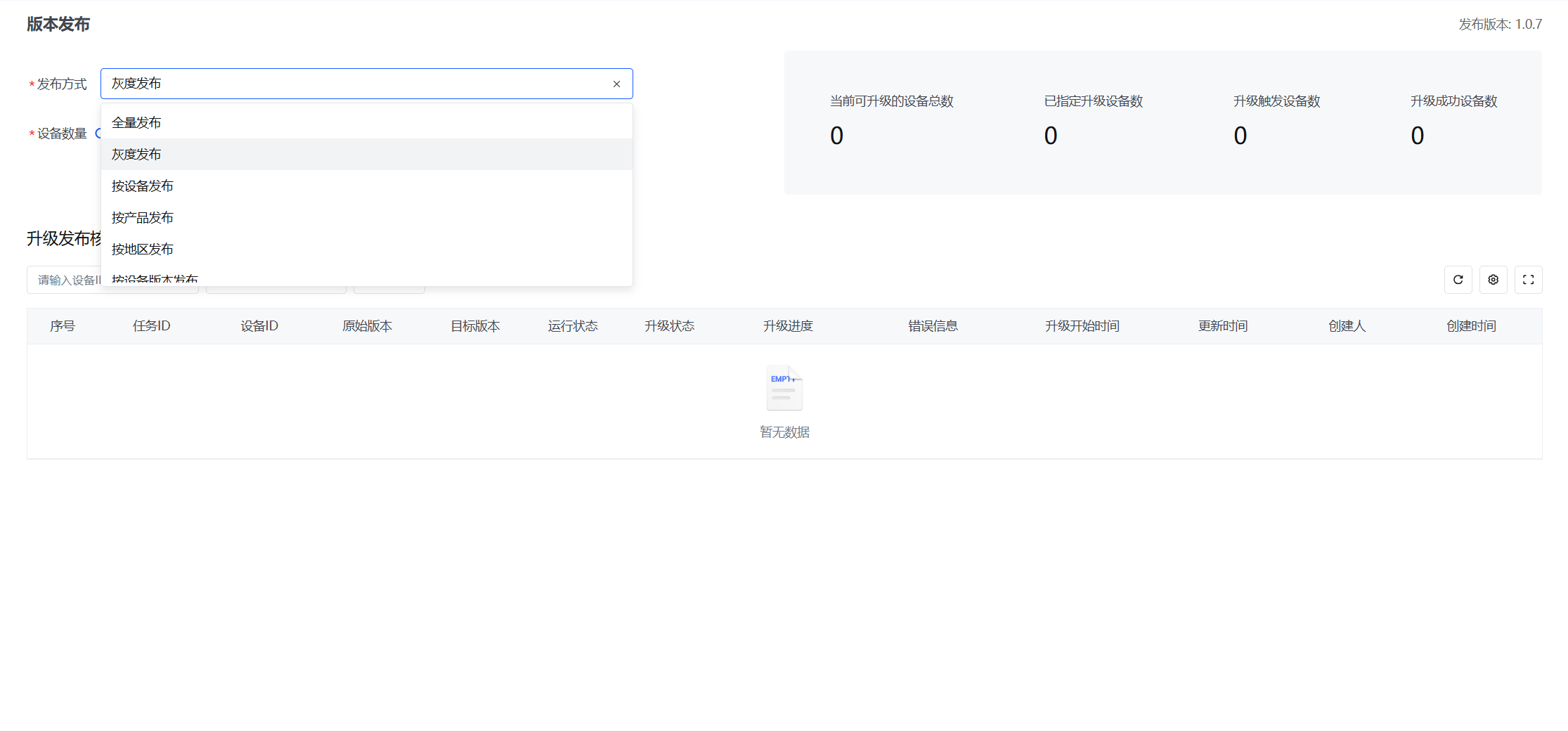Click the 创建时间 column header
The width and height of the screenshot is (1568, 731).
(x=1470, y=326)
